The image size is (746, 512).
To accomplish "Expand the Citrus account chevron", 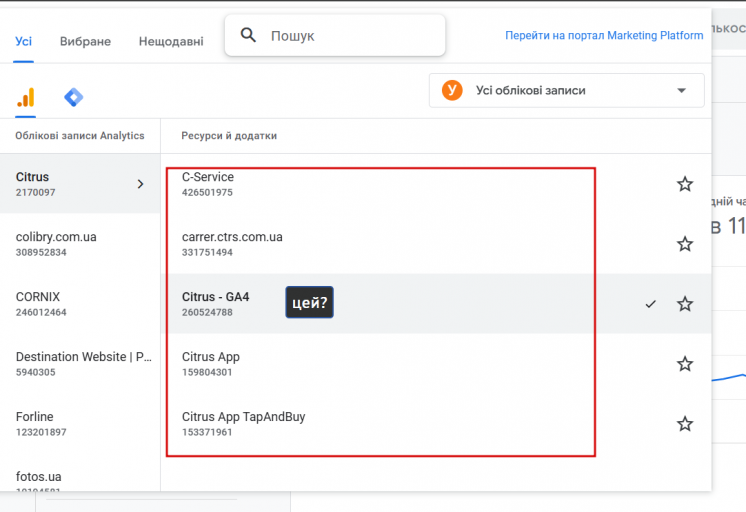I will [x=140, y=184].
